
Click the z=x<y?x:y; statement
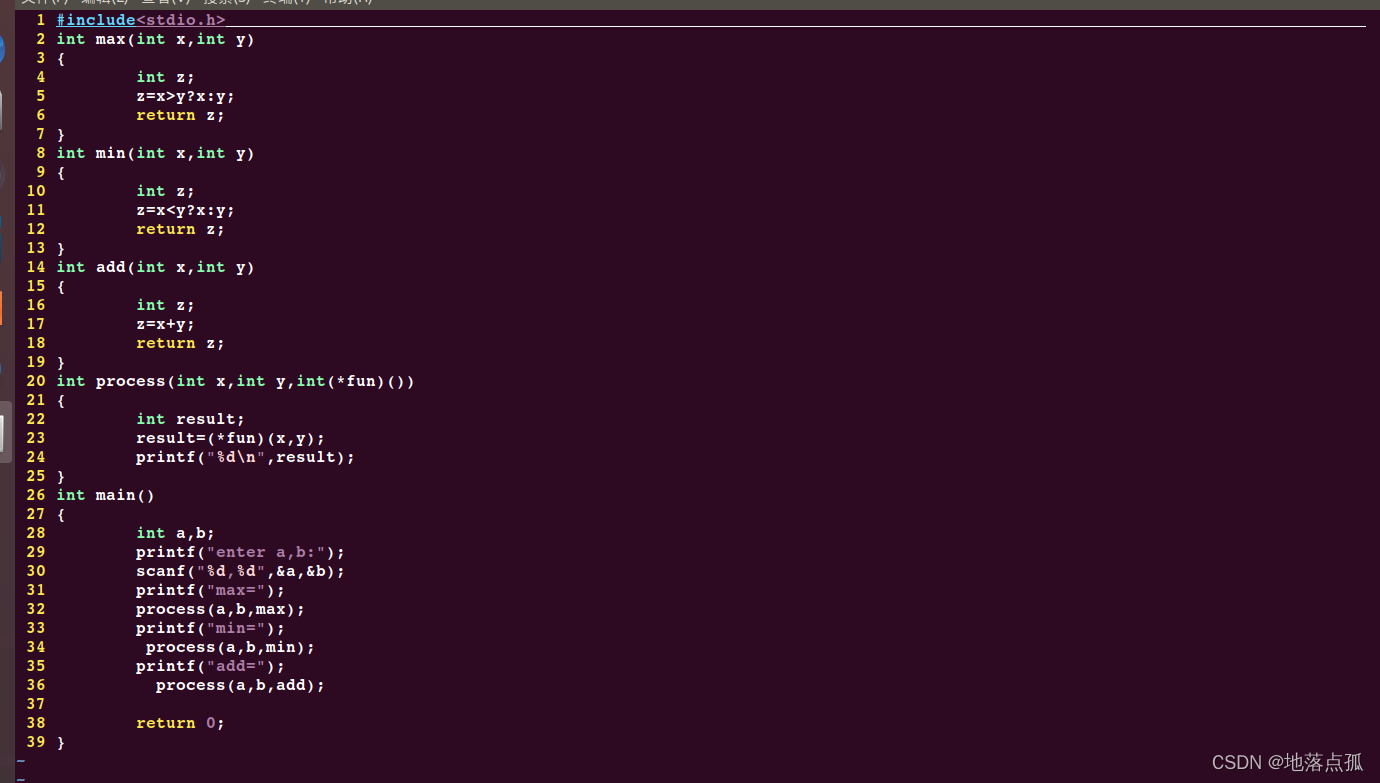[186, 210]
